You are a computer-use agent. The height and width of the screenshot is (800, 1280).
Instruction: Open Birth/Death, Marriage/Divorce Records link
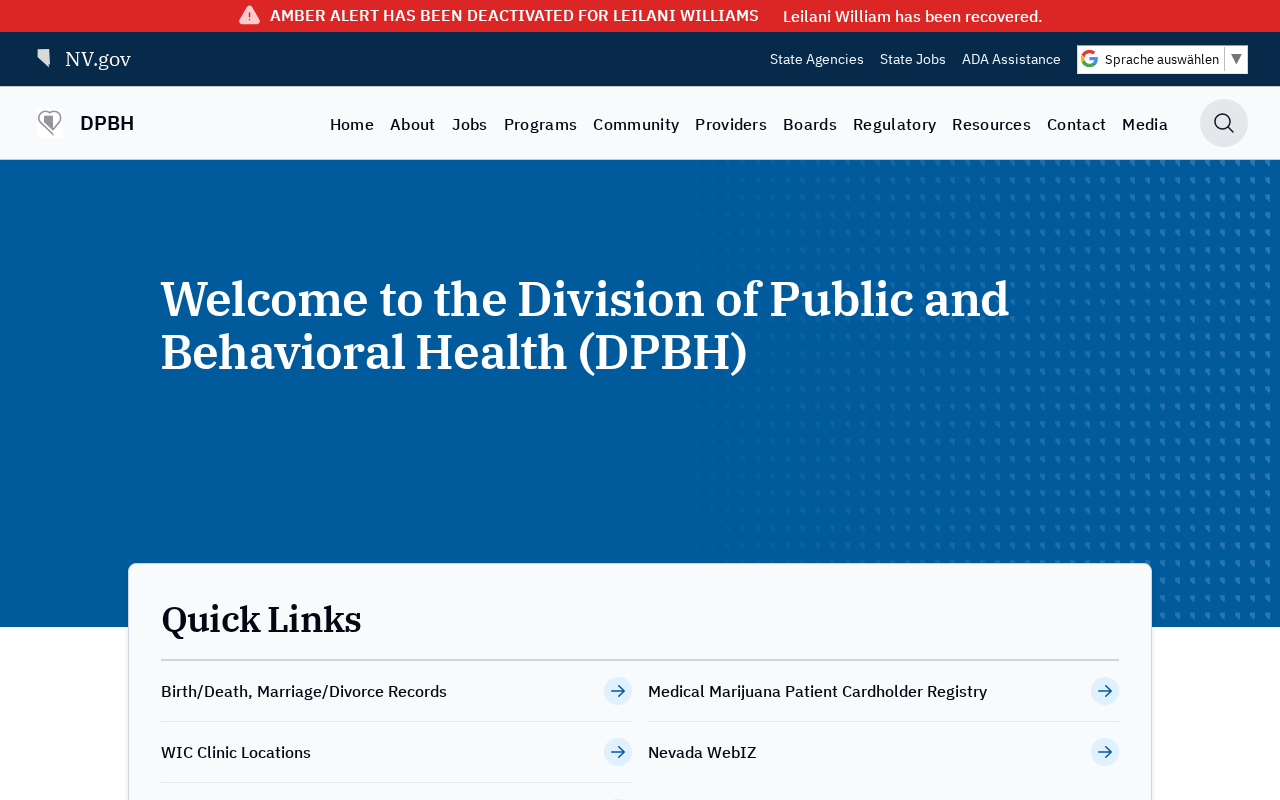coord(304,691)
